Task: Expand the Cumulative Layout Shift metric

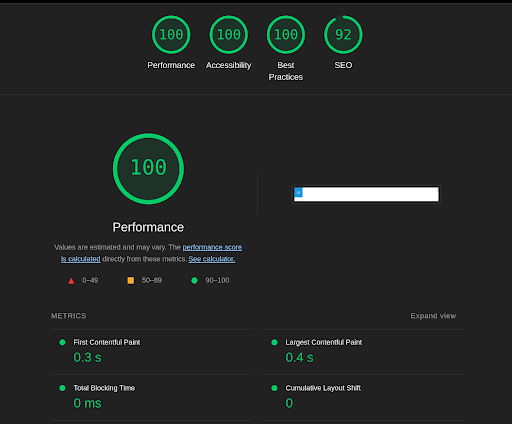Action: pyautogui.click(x=363, y=398)
